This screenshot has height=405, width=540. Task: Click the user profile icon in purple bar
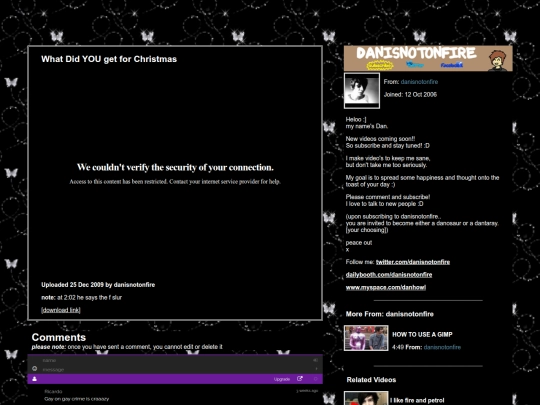[34, 379]
